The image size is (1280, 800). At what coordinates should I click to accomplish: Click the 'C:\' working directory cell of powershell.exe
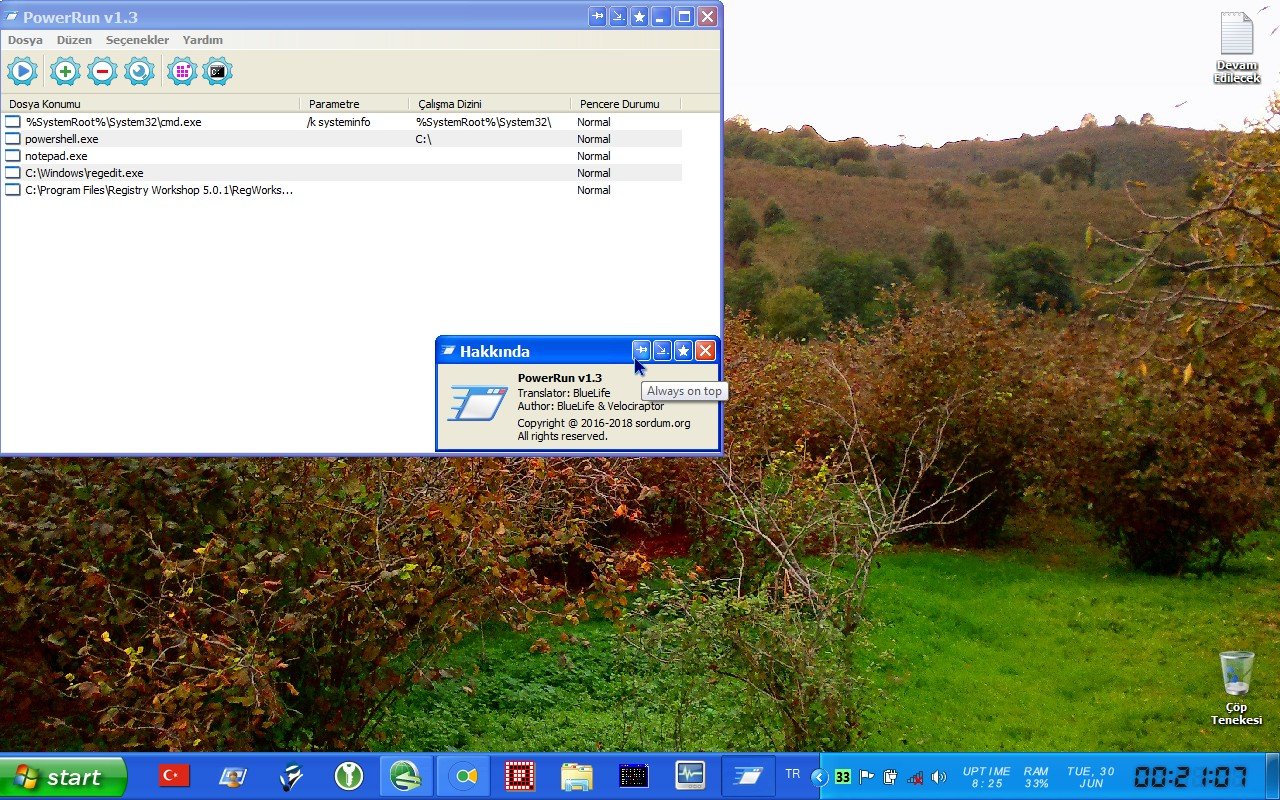423,139
